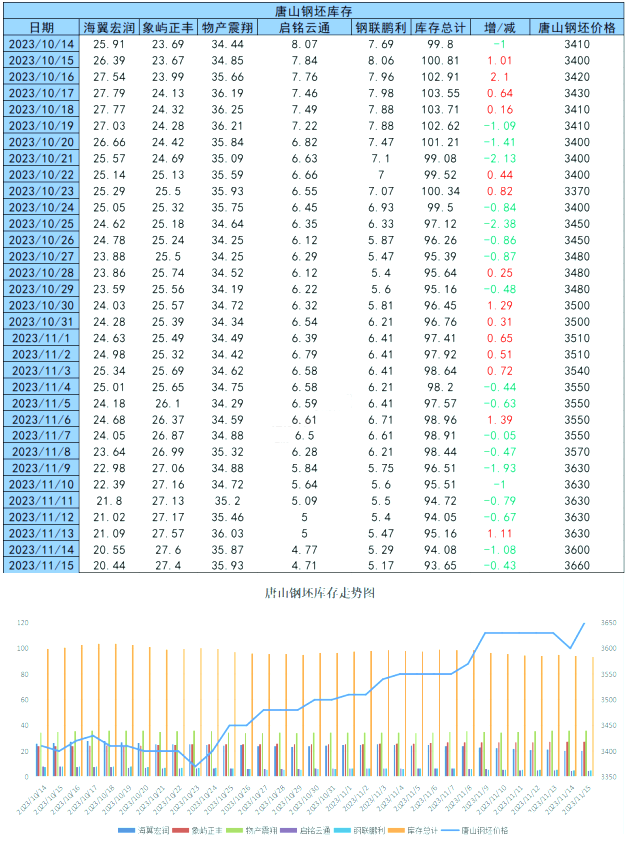Screen dimensions: 631x850
Task: Select price 3660 on 2023/11/15
Action: (x=577, y=565)
